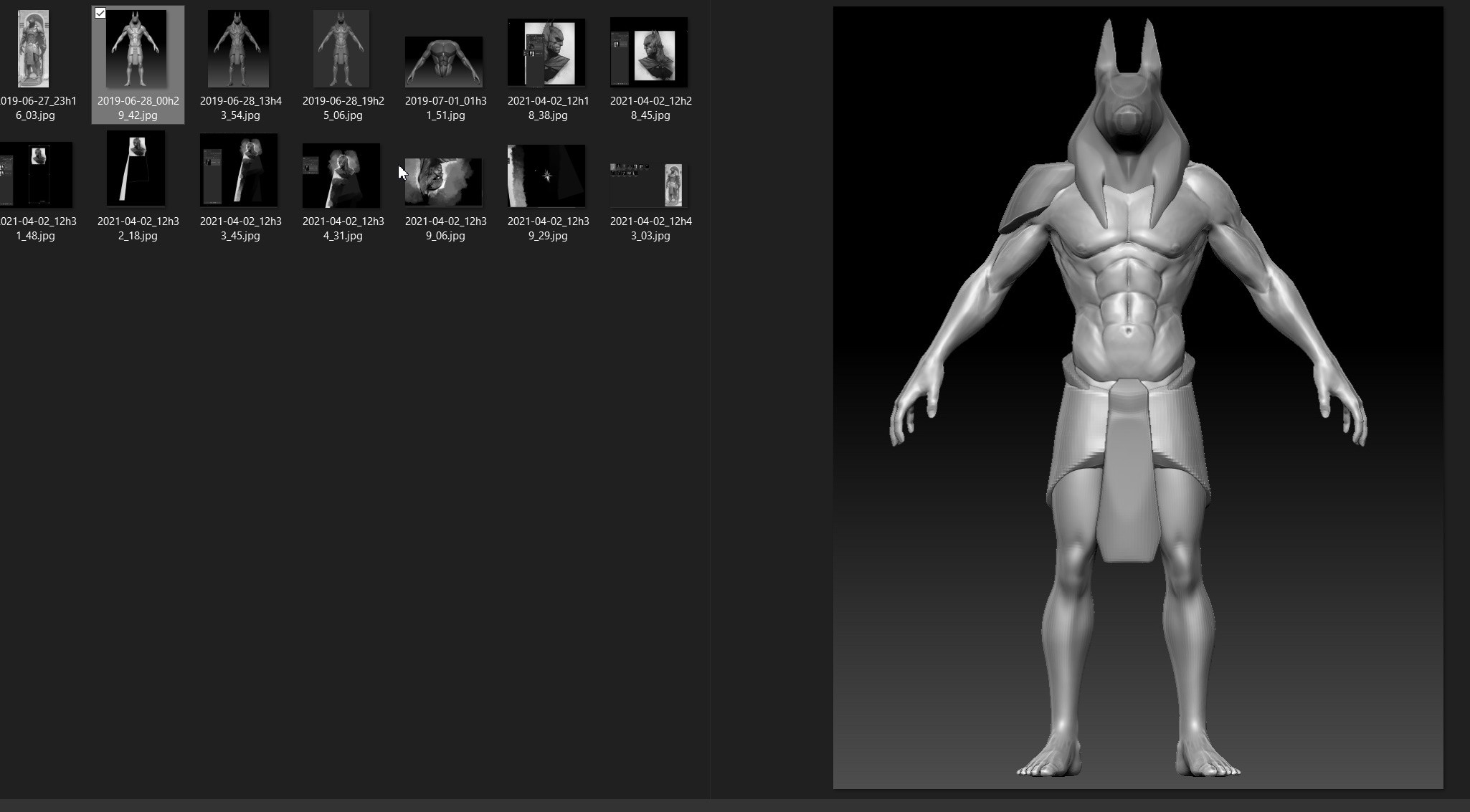Image resolution: width=1470 pixels, height=812 pixels.
Task: Select thumbnail of 2021-04-02_12h34_31.jpg
Action: point(341,176)
